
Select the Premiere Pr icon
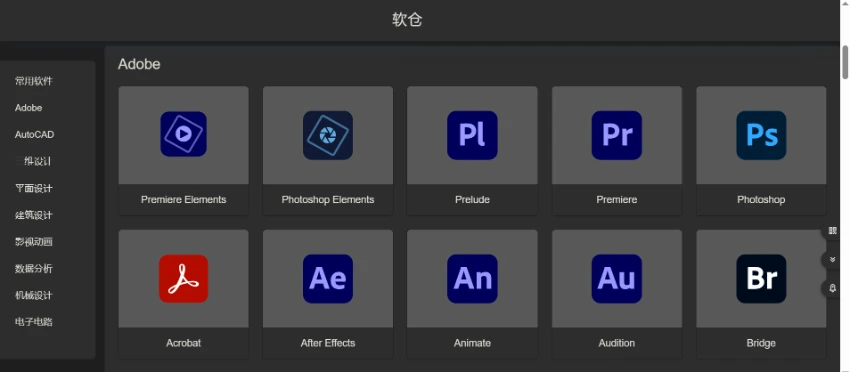(x=616, y=135)
